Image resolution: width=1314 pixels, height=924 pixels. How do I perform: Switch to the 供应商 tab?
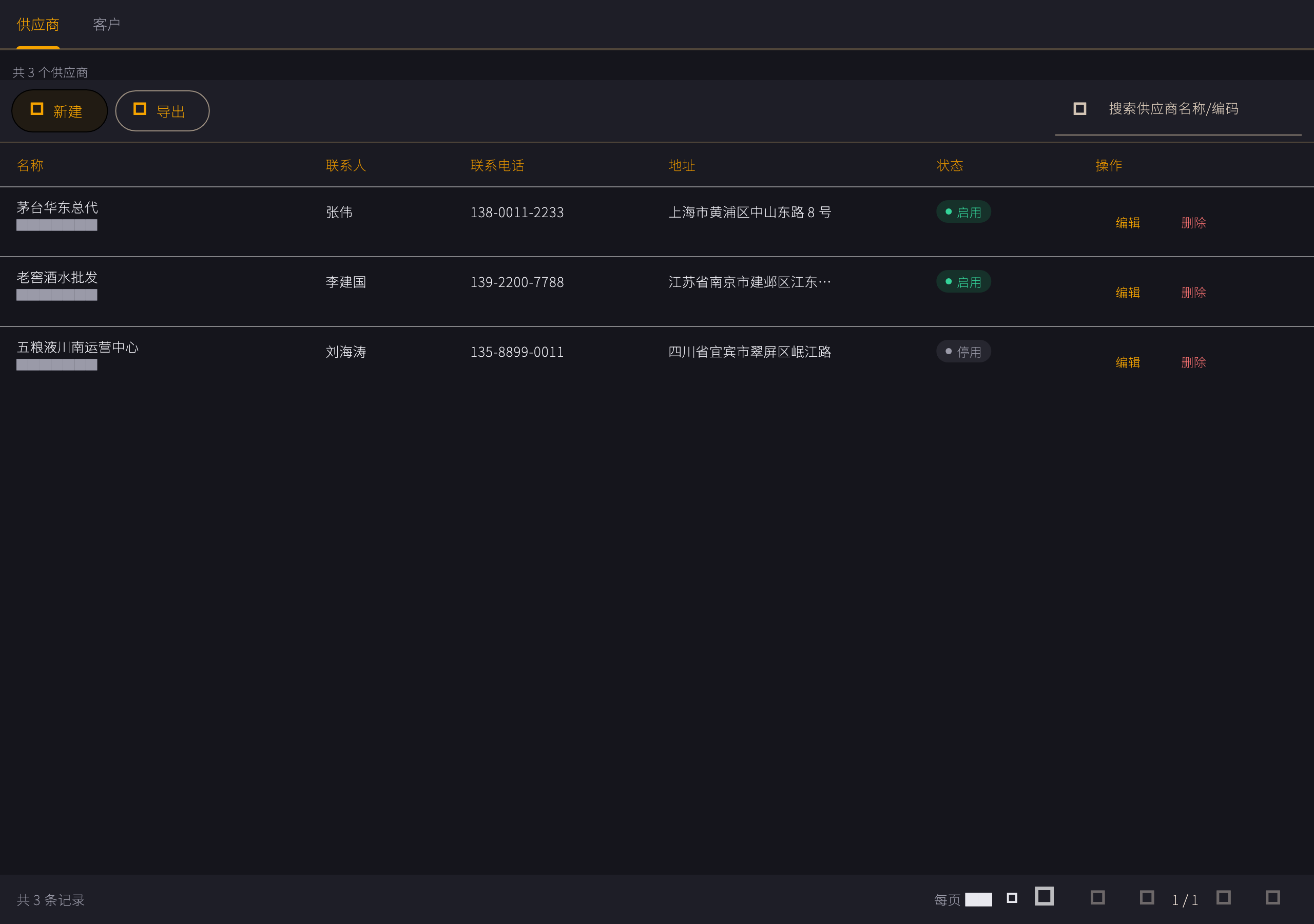[x=38, y=25]
